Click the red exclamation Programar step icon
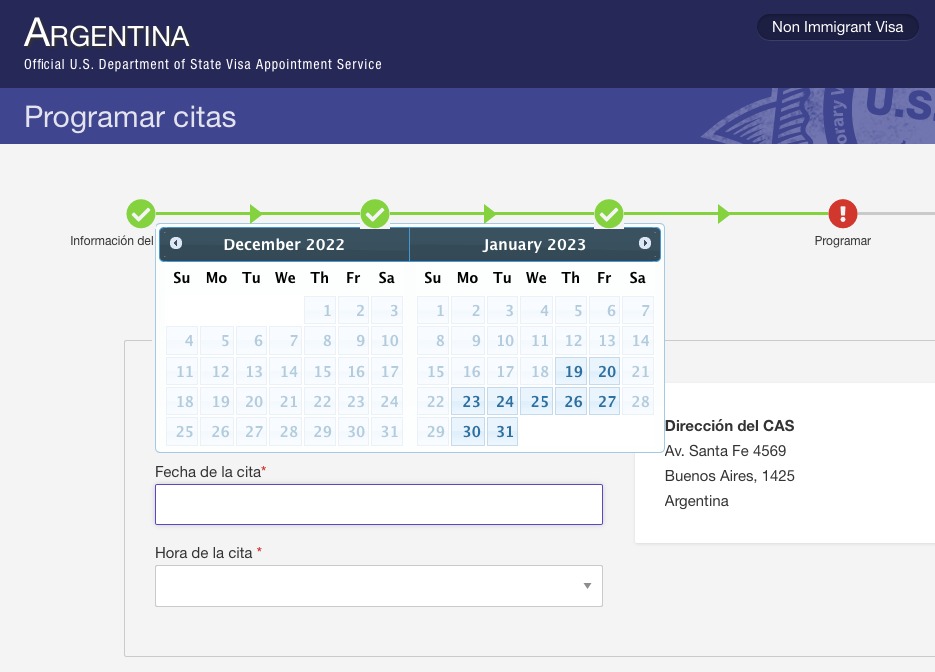 [x=842, y=213]
